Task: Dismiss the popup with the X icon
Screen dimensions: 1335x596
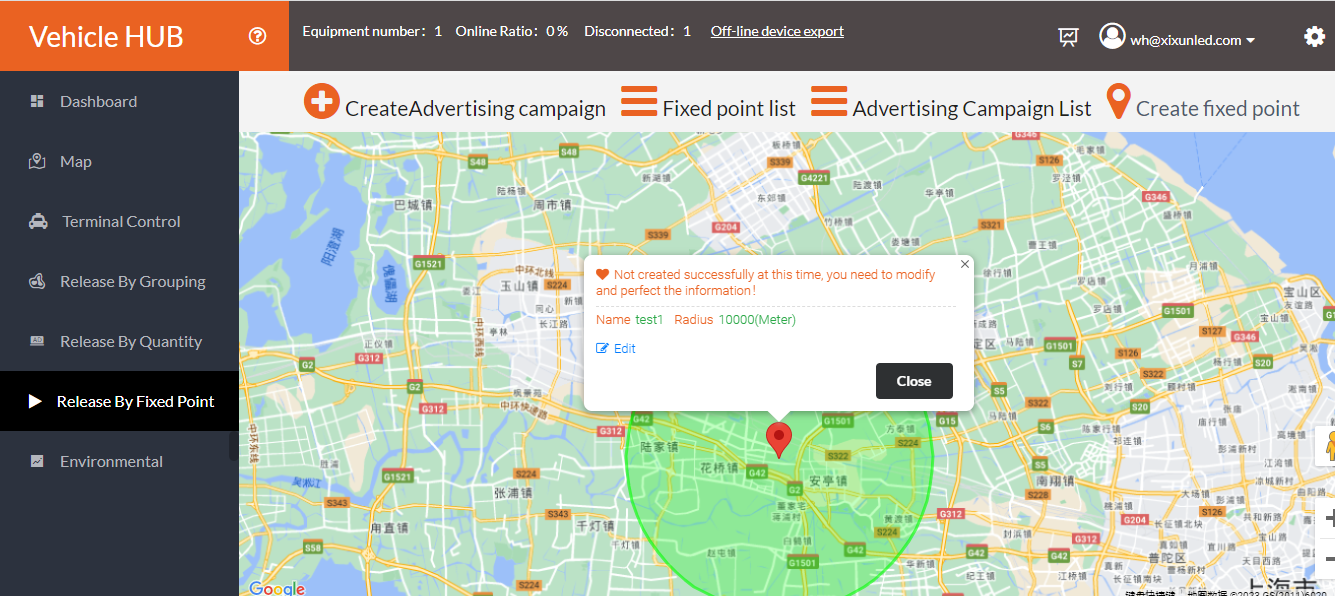Action: click(964, 264)
